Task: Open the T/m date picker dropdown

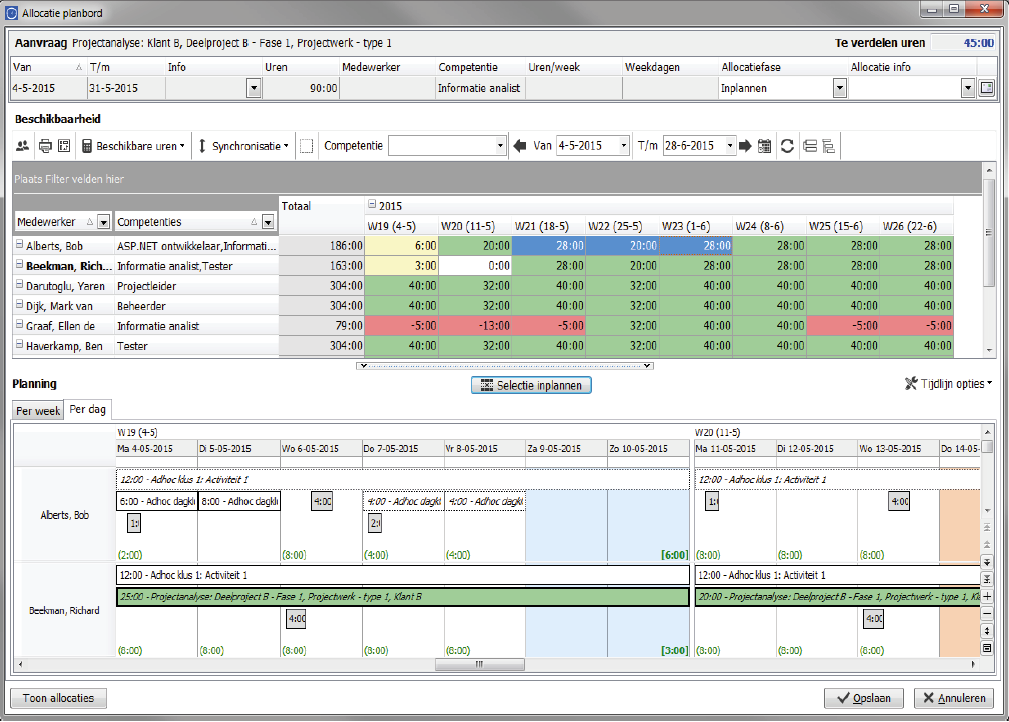Action: 730,146
